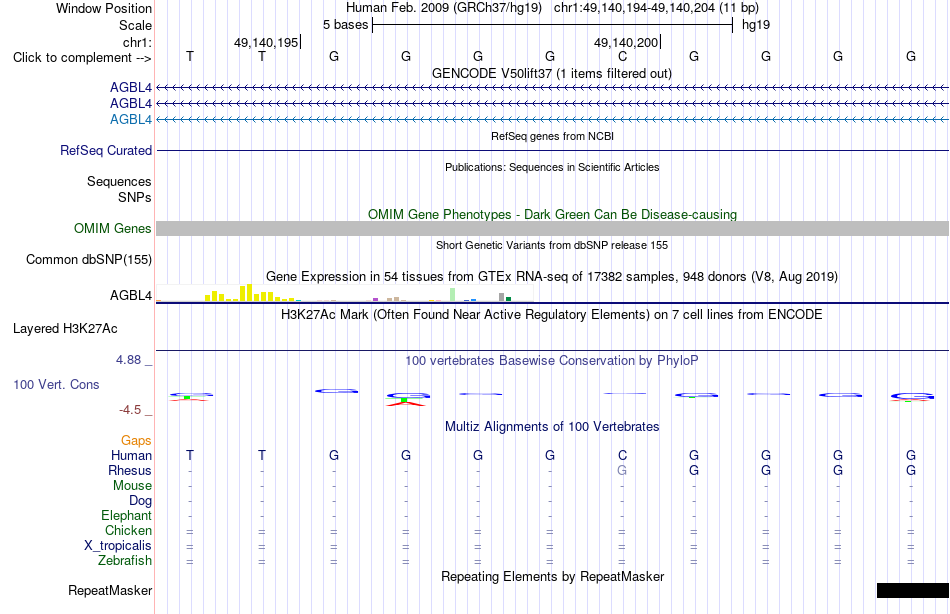Open the 100 Vert. Cons label
Viewport: 950px width, 614px height.
56,384
